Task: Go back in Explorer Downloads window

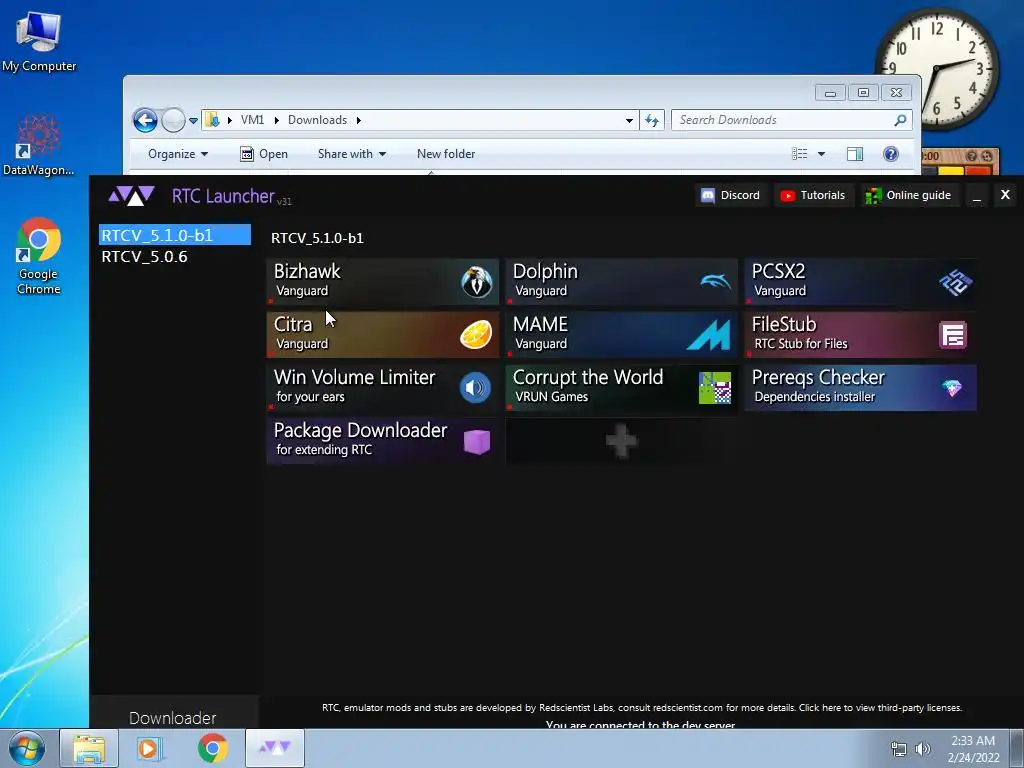Action: 145,120
